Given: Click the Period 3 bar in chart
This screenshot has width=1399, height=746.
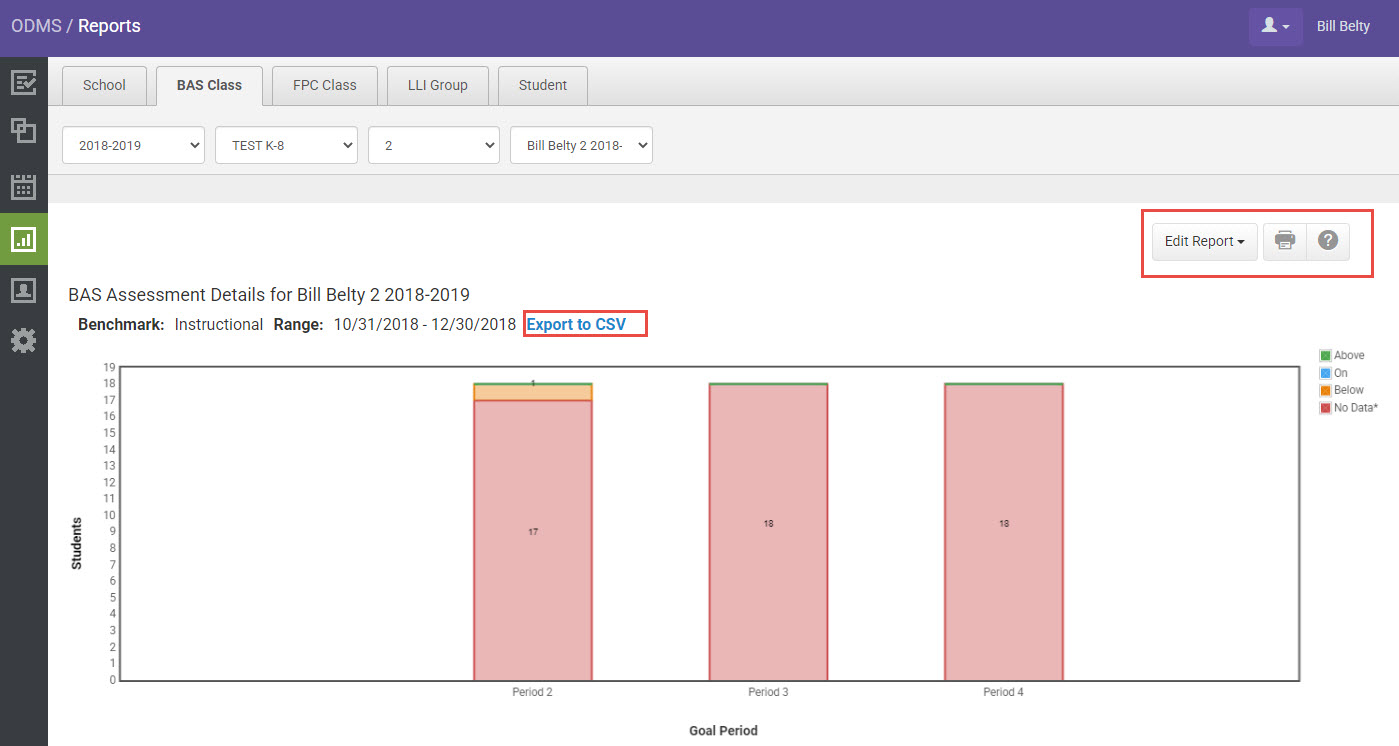Looking at the screenshot, I should [768, 530].
